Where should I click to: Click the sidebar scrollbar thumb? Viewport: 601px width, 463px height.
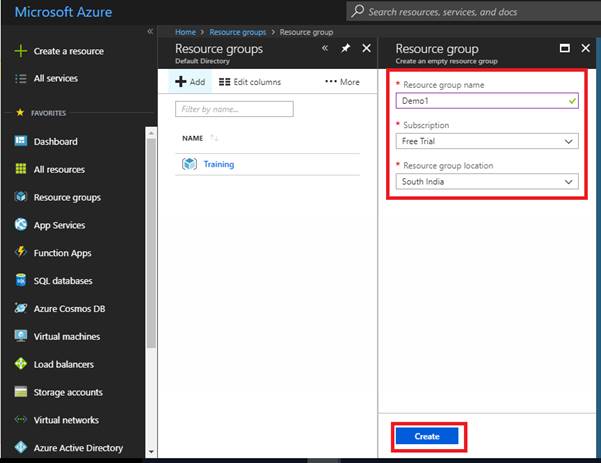[x=151, y=243]
